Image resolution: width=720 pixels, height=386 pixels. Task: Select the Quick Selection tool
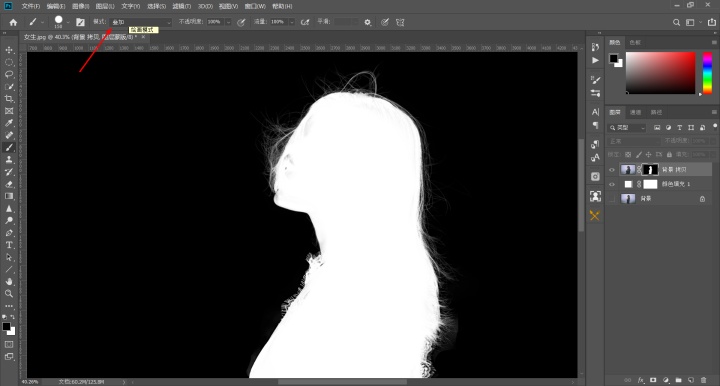click(9, 86)
